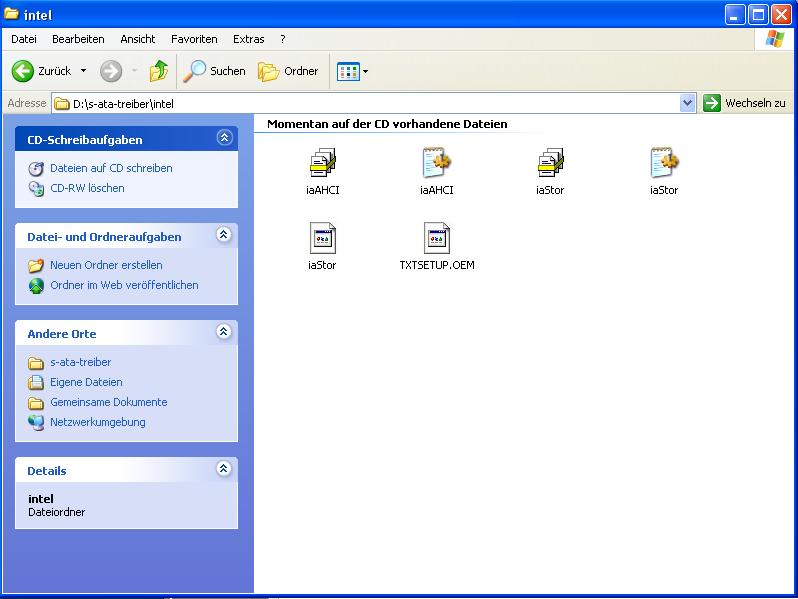Click the Gemeinsame Dokumente folder icon
The height and width of the screenshot is (599, 798).
click(36, 403)
